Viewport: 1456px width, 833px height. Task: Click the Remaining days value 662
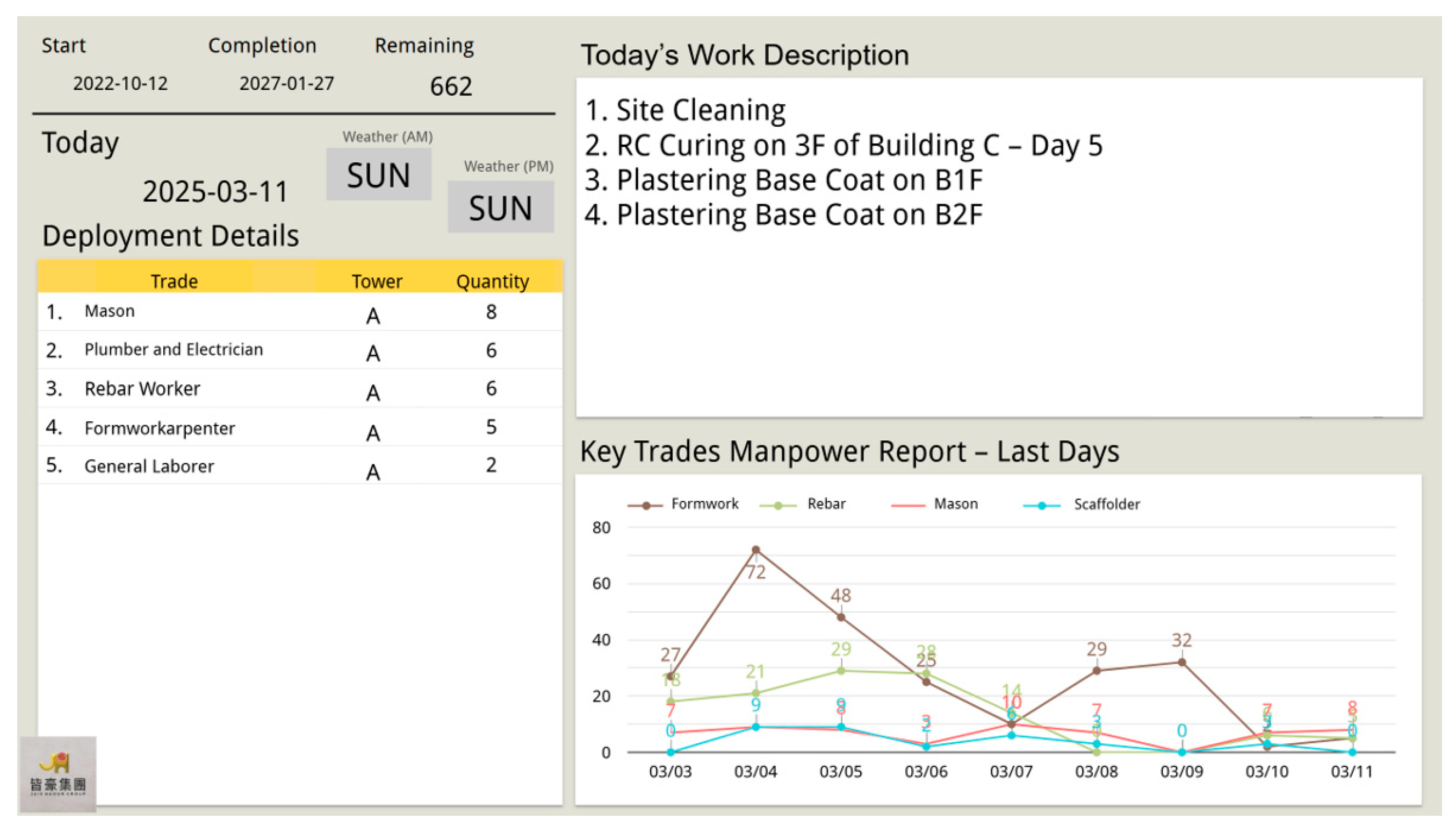[451, 87]
